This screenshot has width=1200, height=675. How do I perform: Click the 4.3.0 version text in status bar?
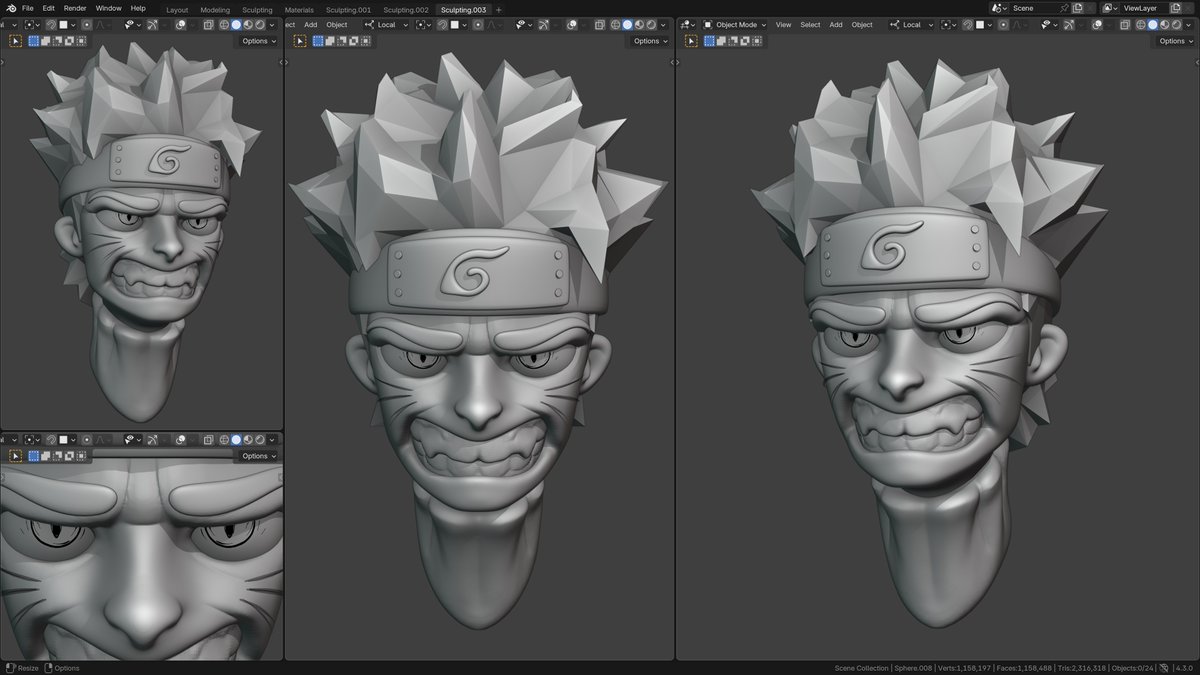[1184, 668]
